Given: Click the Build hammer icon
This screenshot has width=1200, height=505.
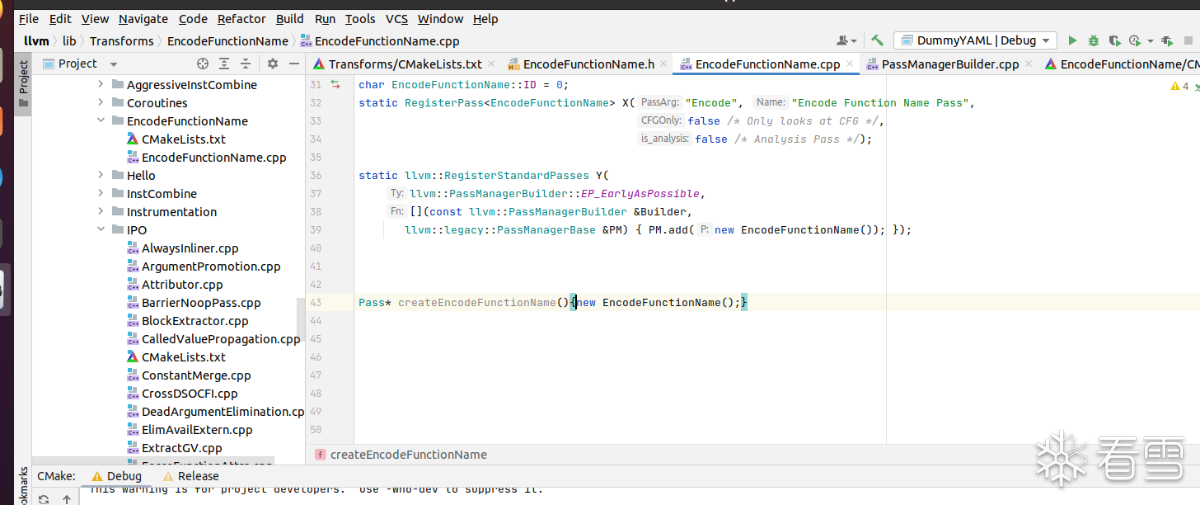Looking at the screenshot, I should tap(877, 41).
